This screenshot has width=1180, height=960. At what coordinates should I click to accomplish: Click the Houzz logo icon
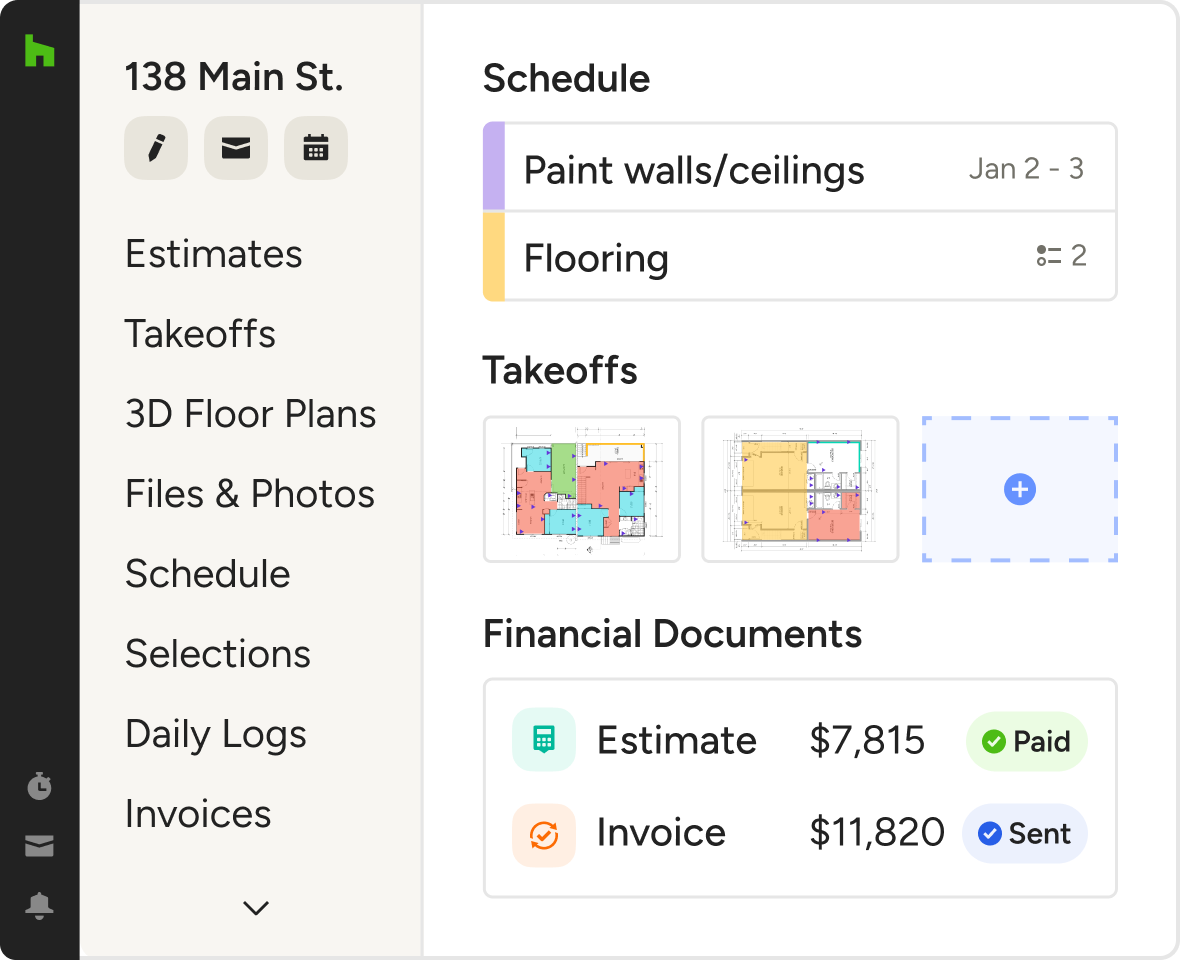[39, 50]
